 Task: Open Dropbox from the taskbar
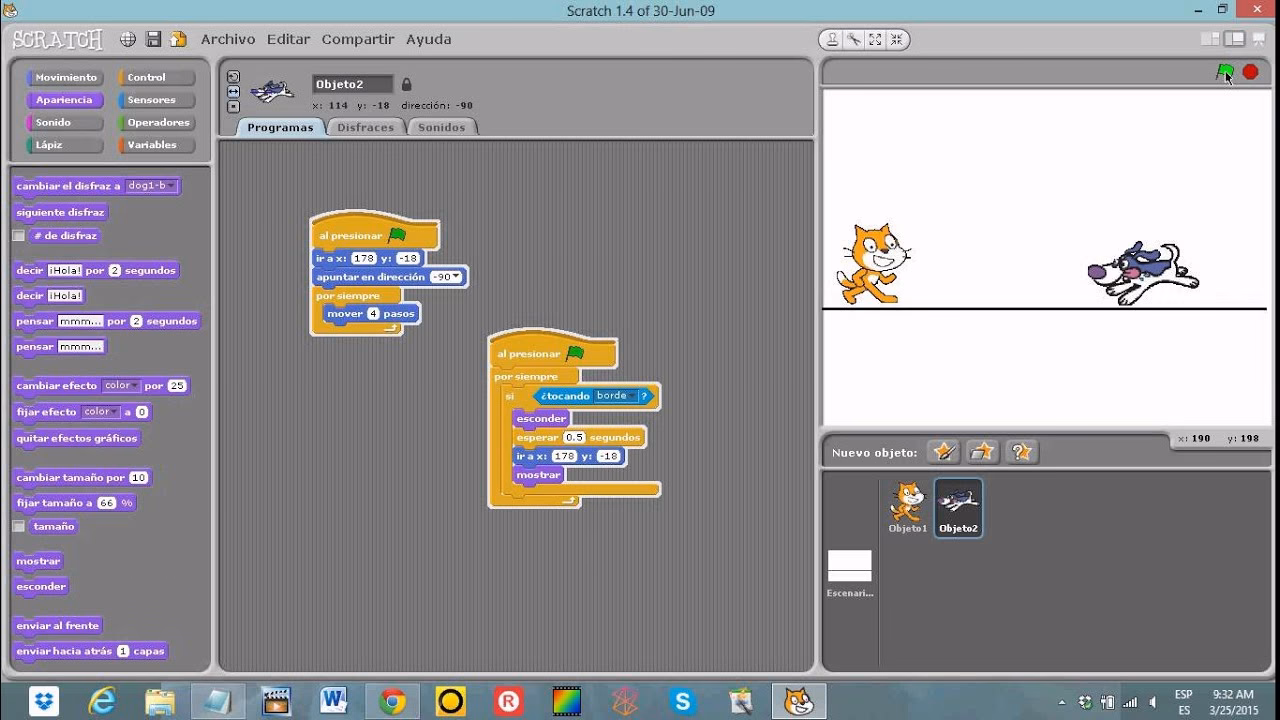point(43,701)
